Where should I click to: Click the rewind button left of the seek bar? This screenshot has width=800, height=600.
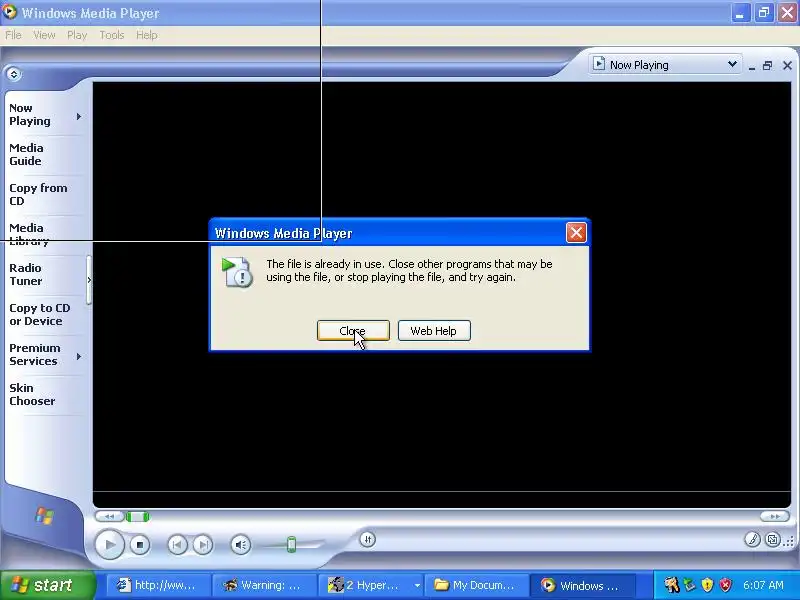[x=109, y=516]
